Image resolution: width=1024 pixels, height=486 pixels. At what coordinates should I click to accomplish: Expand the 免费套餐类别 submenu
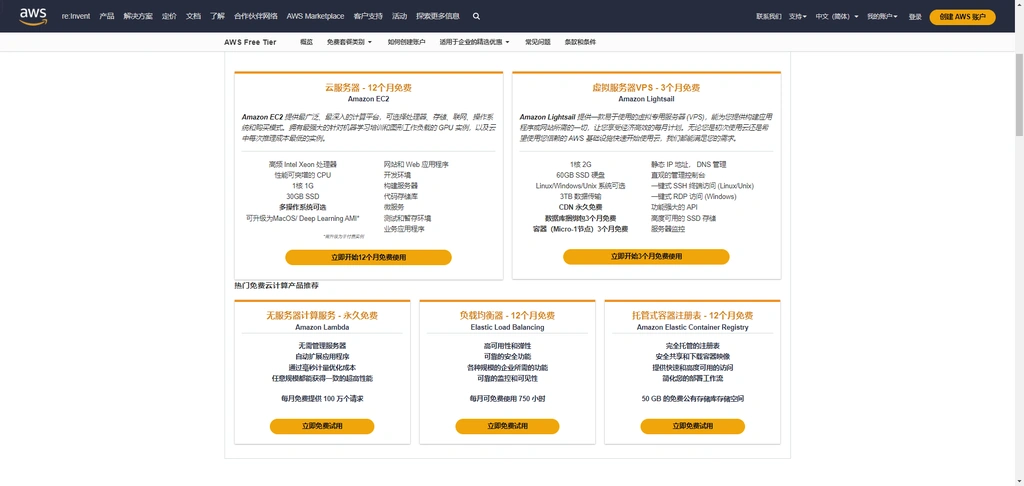click(349, 42)
